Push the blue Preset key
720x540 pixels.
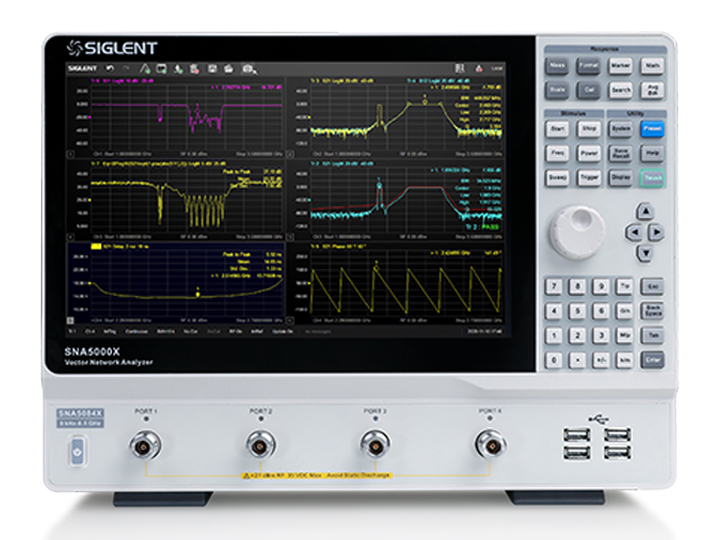[652, 129]
